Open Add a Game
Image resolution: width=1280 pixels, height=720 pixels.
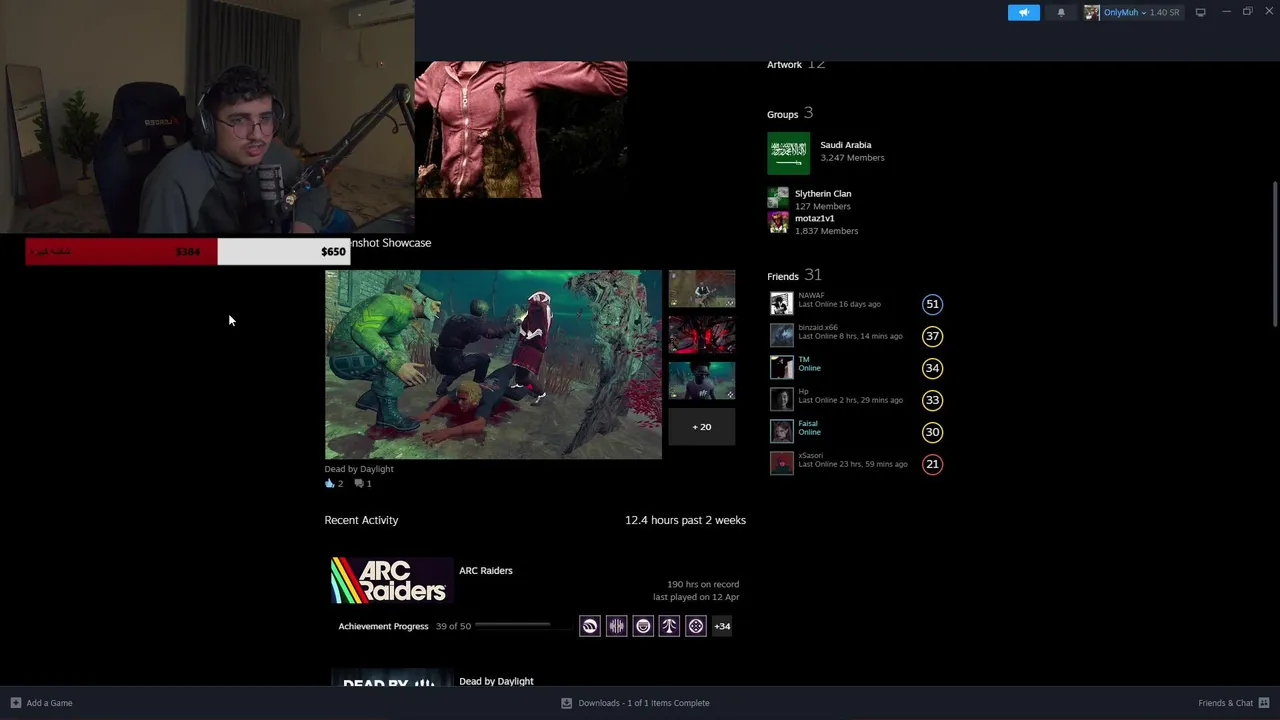tap(49, 703)
